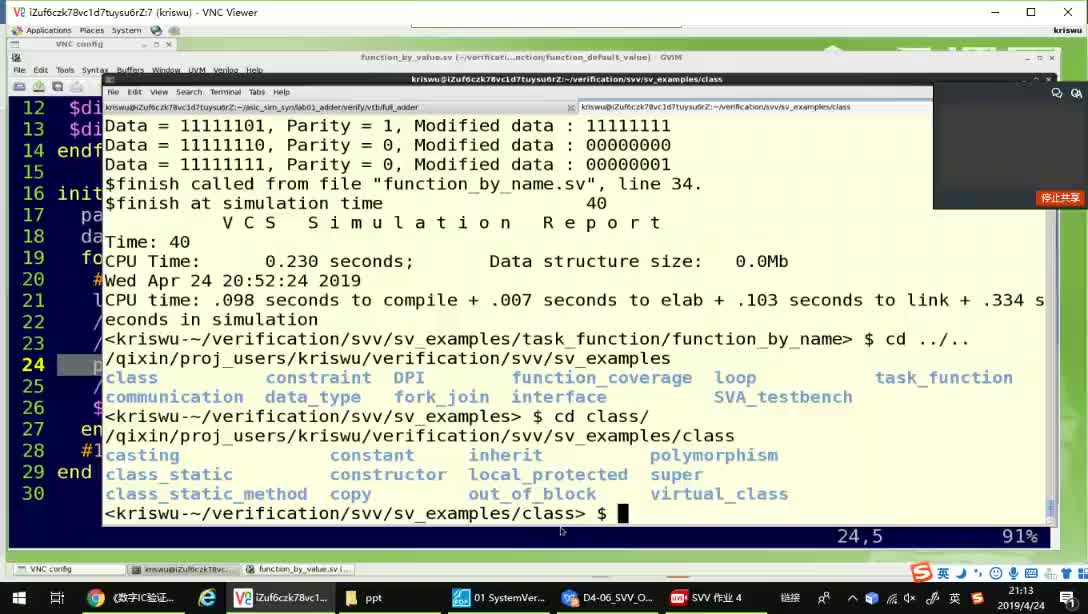Click the terminal prompt cursor block
The width and height of the screenshot is (1088, 614).
[623, 513]
